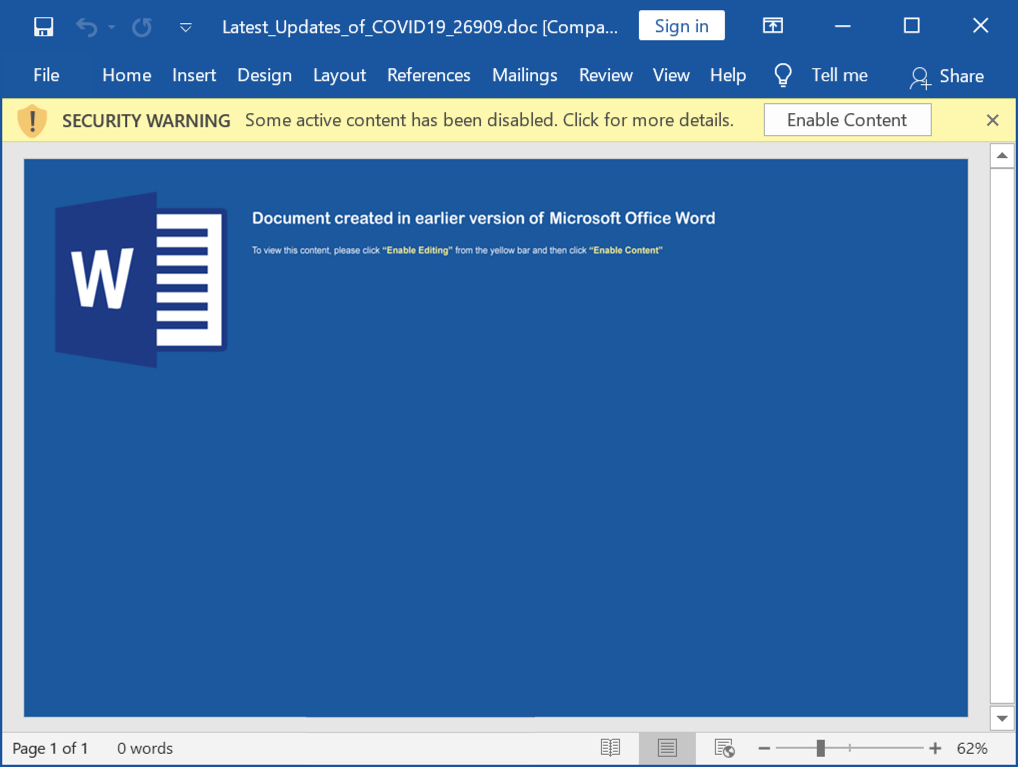Click the document title in title bar
Screen dimensions: 1018x767
[420, 27]
